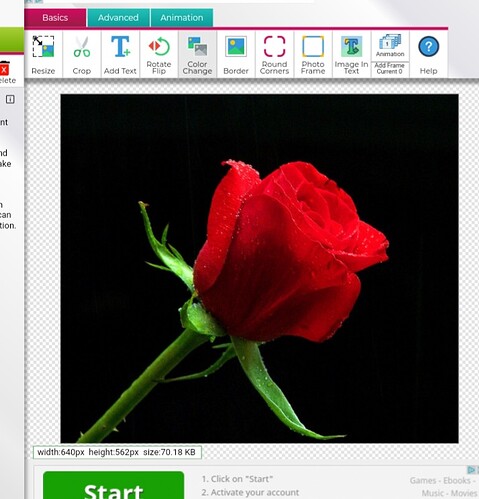Open the Rotate Flip tool
Viewport: 479px width, 499px height.
click(x=159, y=55)
